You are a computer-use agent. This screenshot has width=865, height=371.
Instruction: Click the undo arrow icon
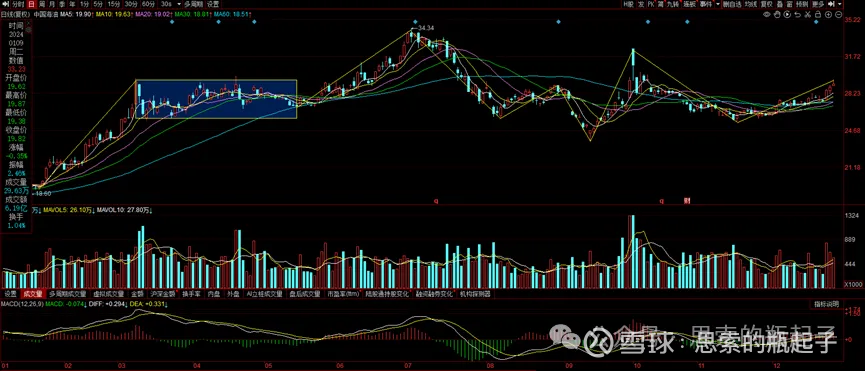tap(798, 15)
